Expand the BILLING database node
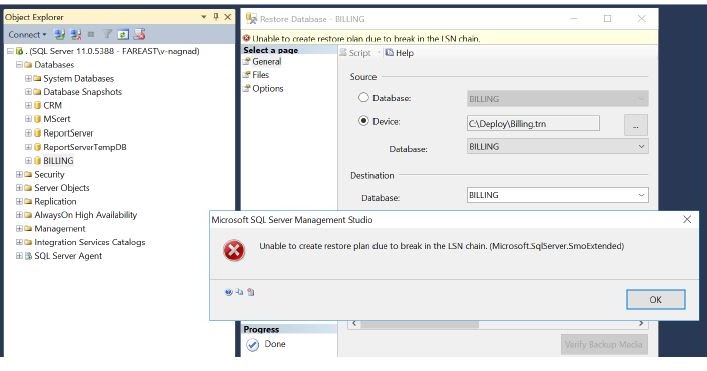Screen dimensions: 707x371 tap(28, 160)
